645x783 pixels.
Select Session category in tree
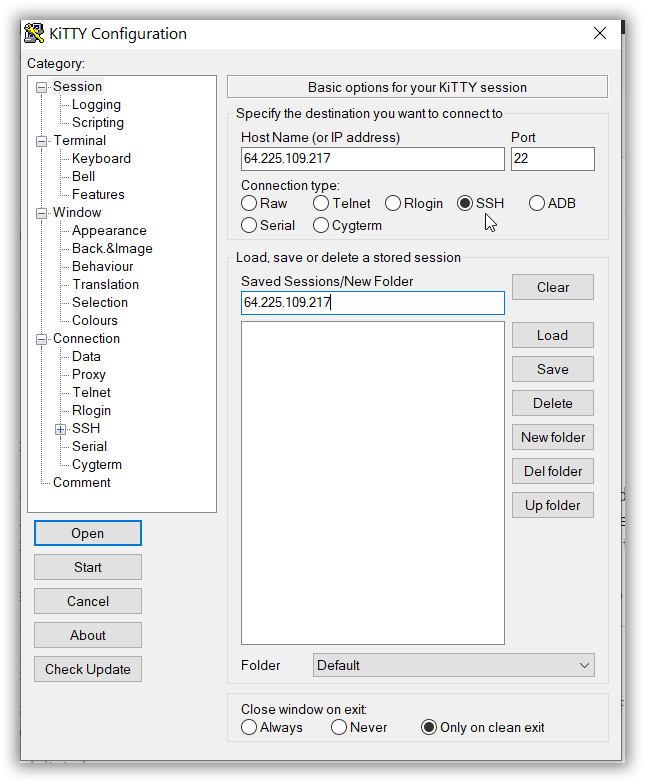pyautogui.click(x=77, y=86)
